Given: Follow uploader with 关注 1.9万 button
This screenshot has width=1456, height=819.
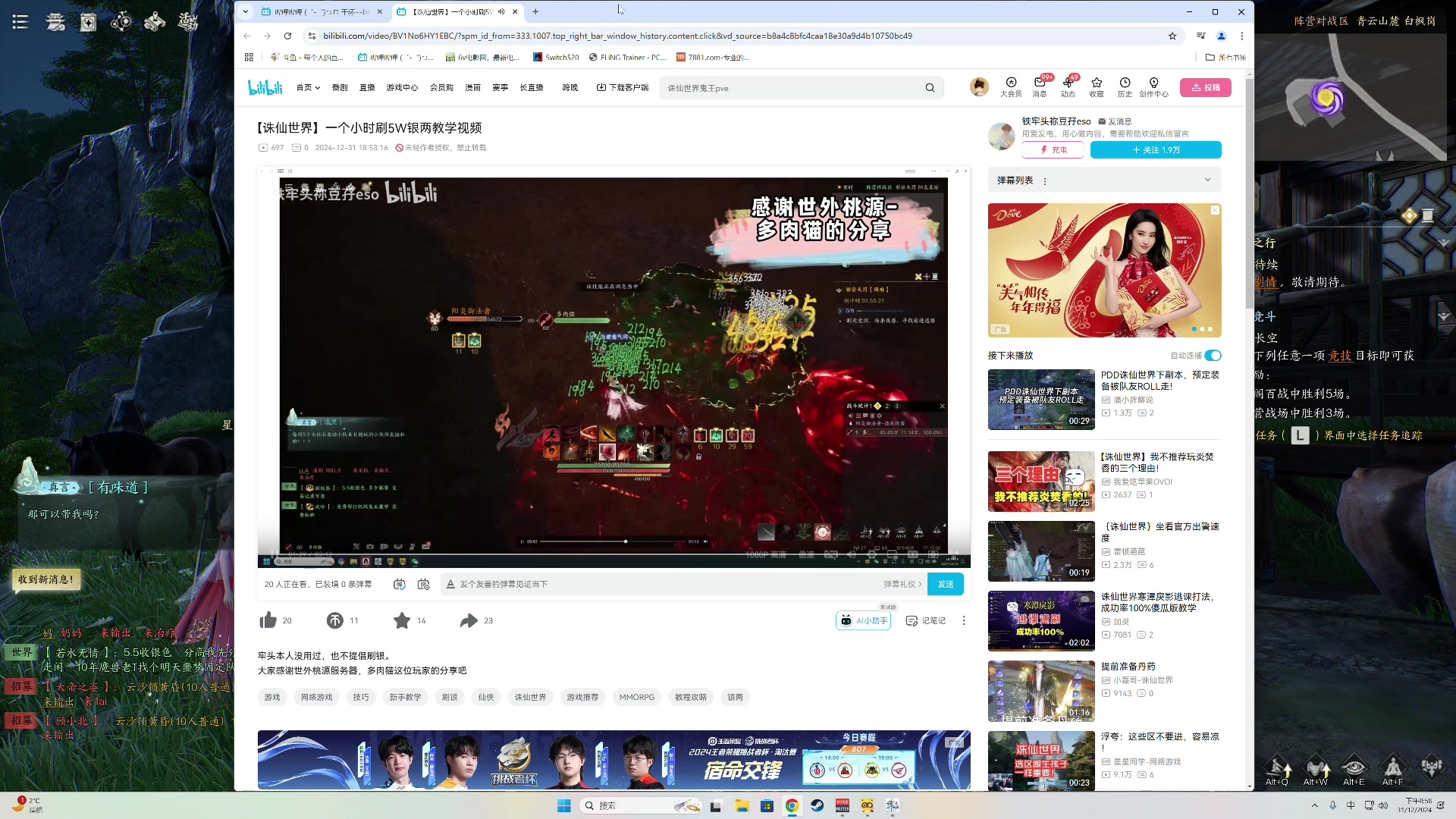Looking at the screenshot, I should (1156, 150).
